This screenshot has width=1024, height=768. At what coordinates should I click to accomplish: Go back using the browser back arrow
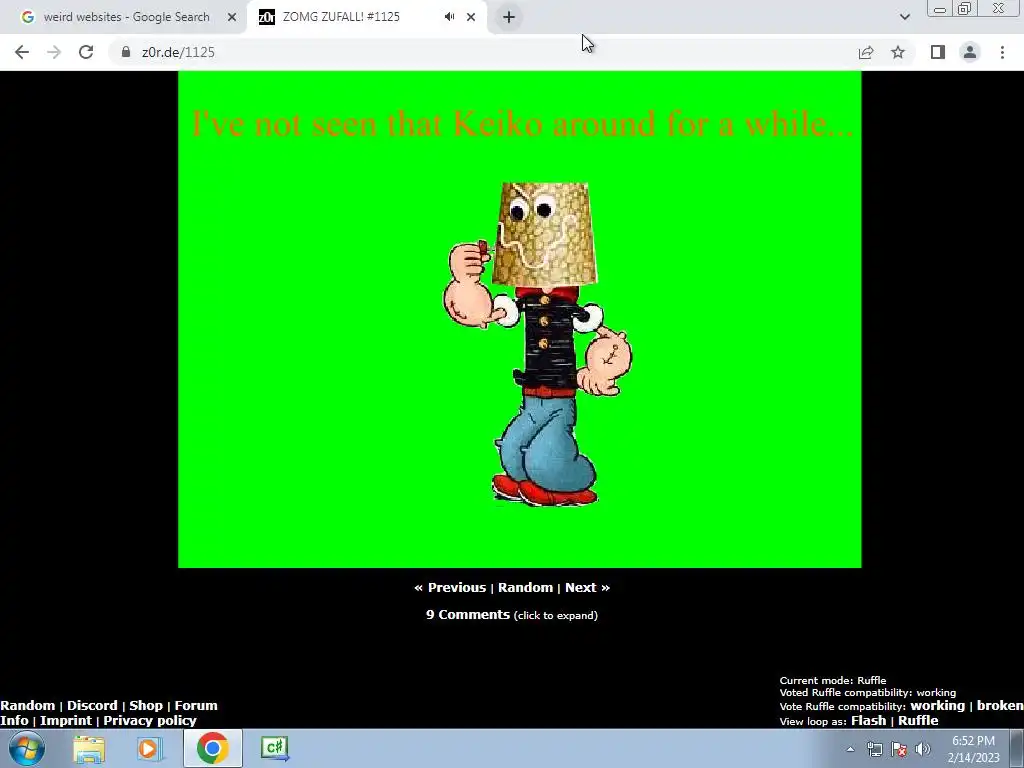[22, 52]
